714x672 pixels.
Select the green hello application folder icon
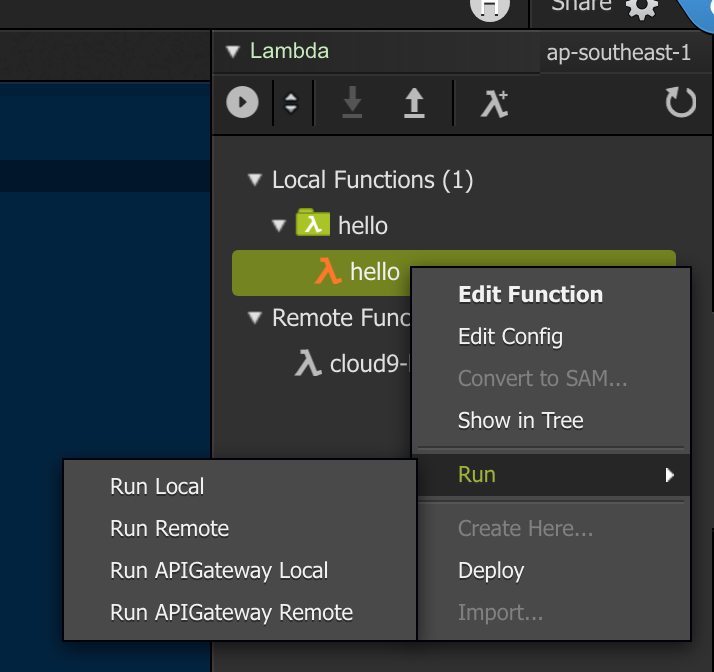click(x=313, y=222)
